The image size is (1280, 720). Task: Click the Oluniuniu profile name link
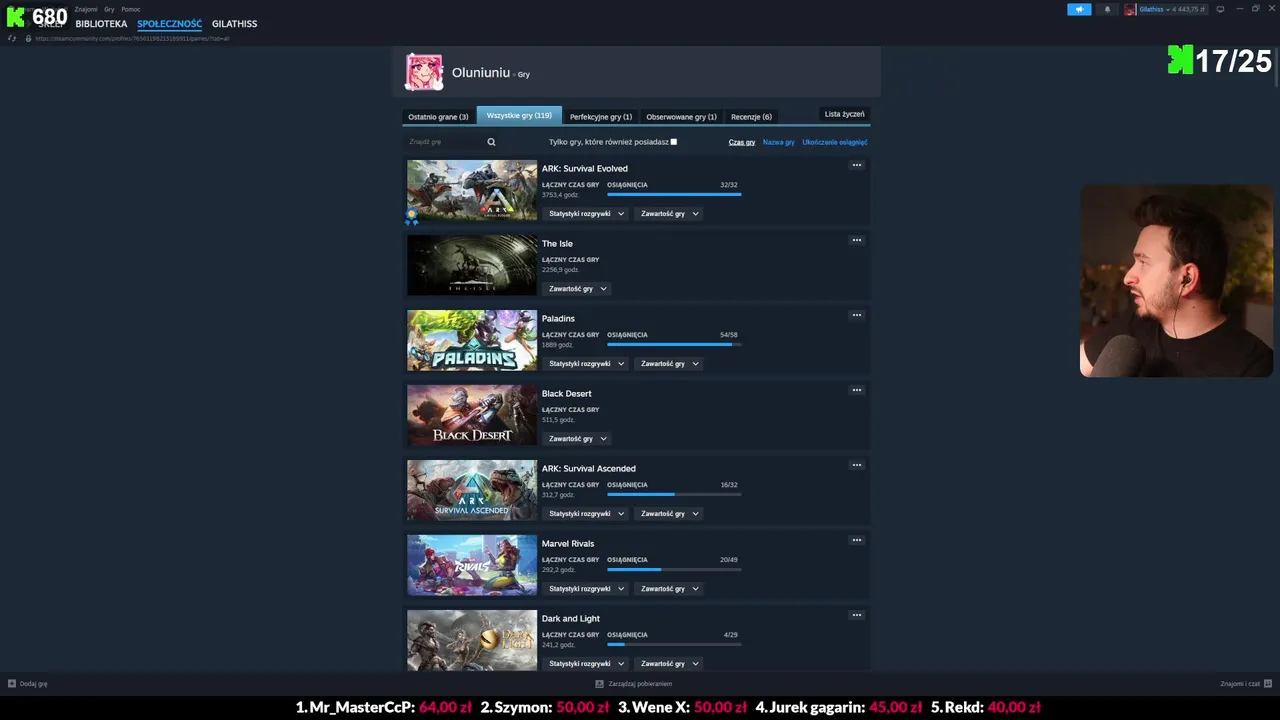481,73
